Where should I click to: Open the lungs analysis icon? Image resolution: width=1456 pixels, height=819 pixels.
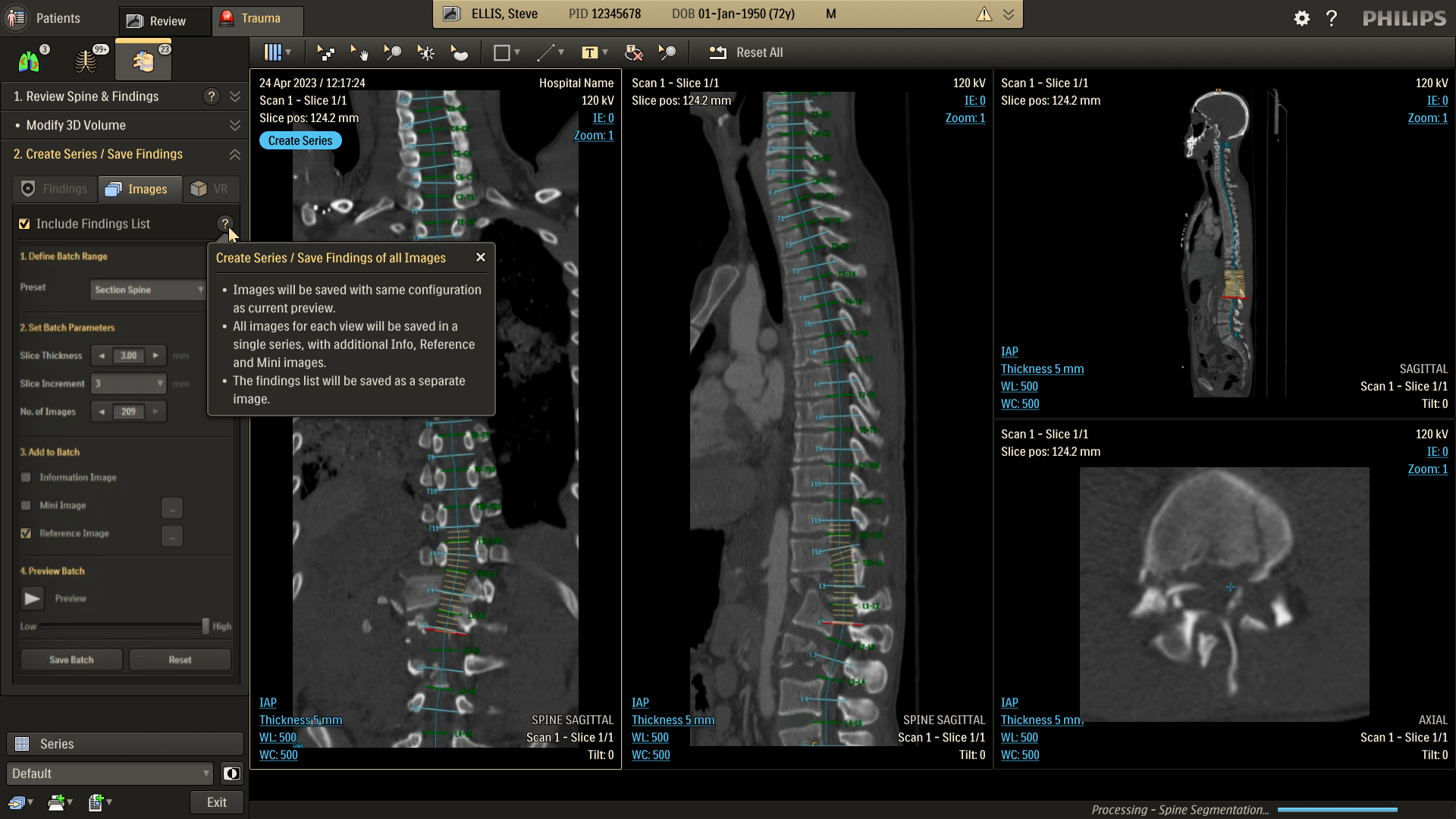(30, 61)
